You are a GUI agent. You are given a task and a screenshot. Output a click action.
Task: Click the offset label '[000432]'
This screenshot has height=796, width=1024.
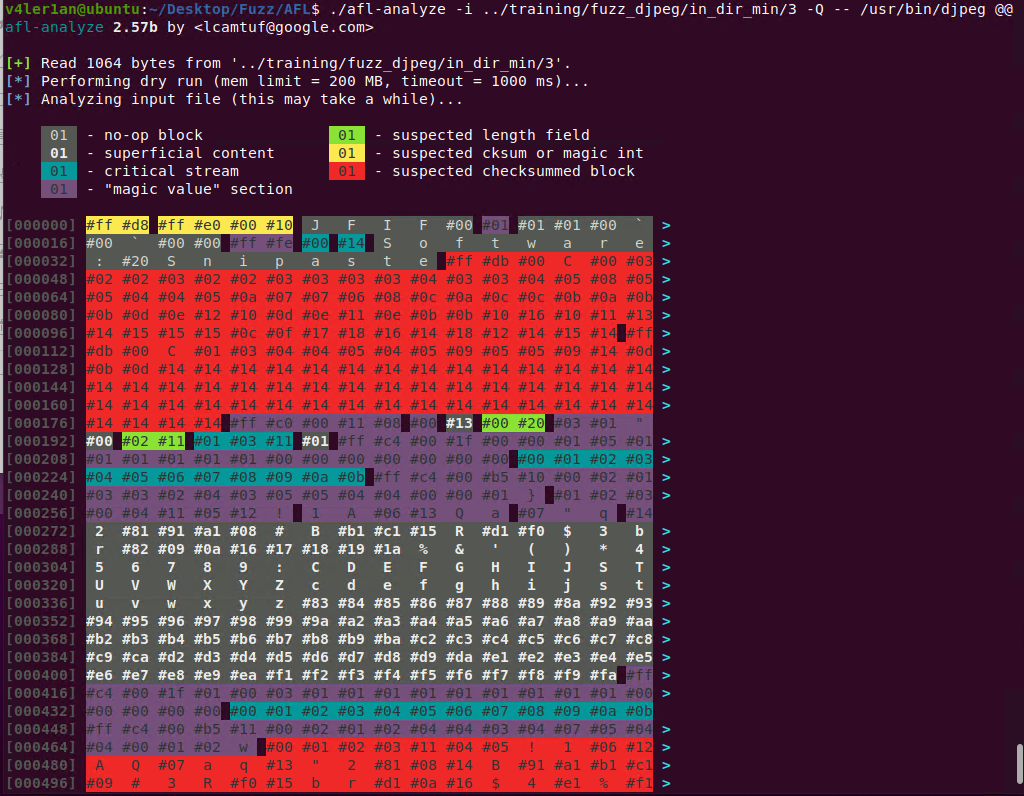point(40,711)
